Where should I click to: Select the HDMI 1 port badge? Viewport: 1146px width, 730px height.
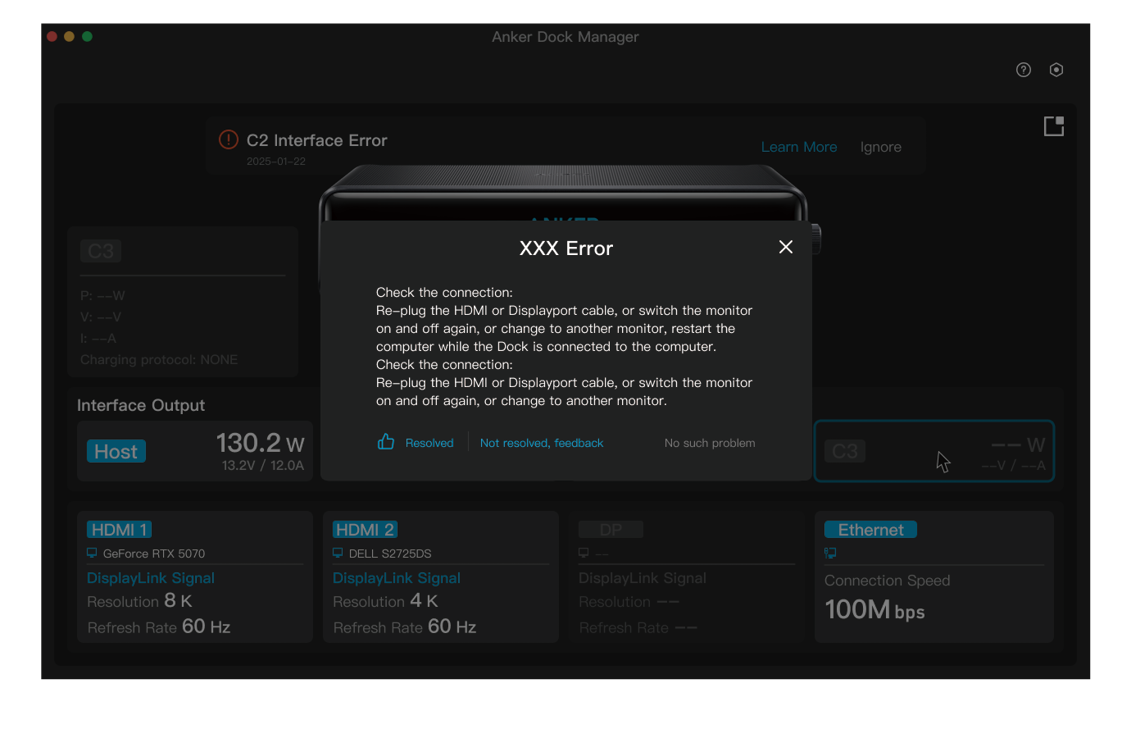[x=119, y=529]
